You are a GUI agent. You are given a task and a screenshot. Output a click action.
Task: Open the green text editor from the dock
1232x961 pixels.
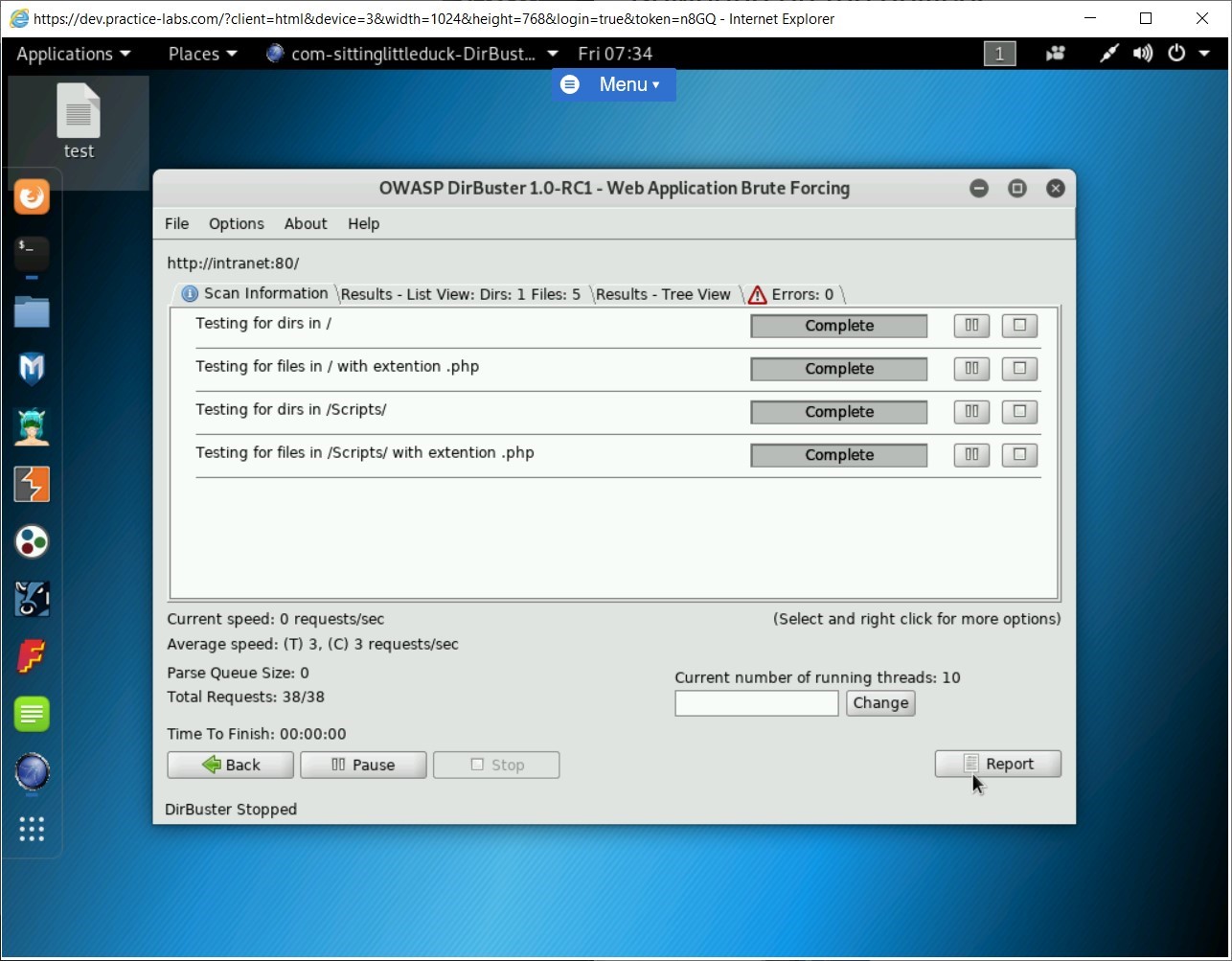pyautogui.click(x=32, y=714)
